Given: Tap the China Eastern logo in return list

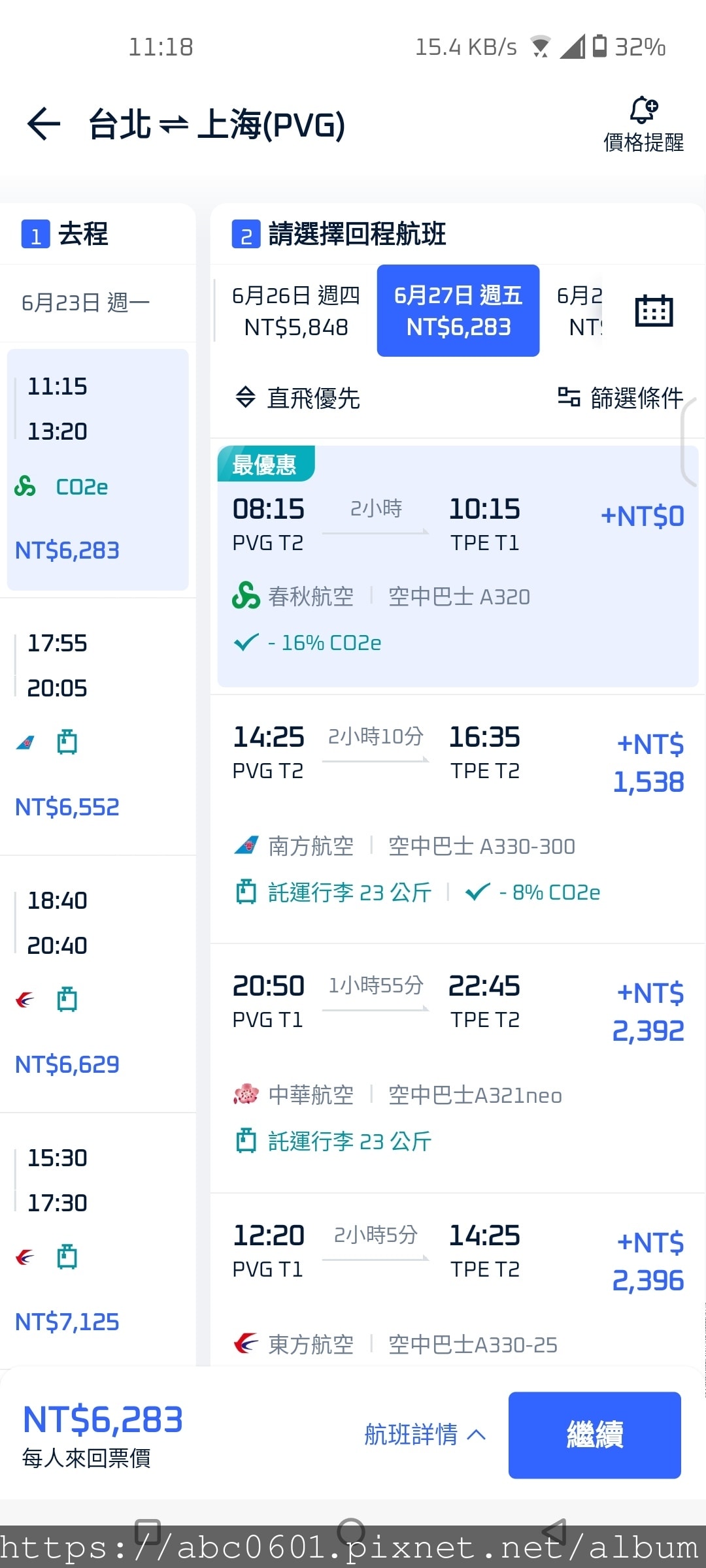Looking at the screenshot, I should click(x=246, y=1344).
